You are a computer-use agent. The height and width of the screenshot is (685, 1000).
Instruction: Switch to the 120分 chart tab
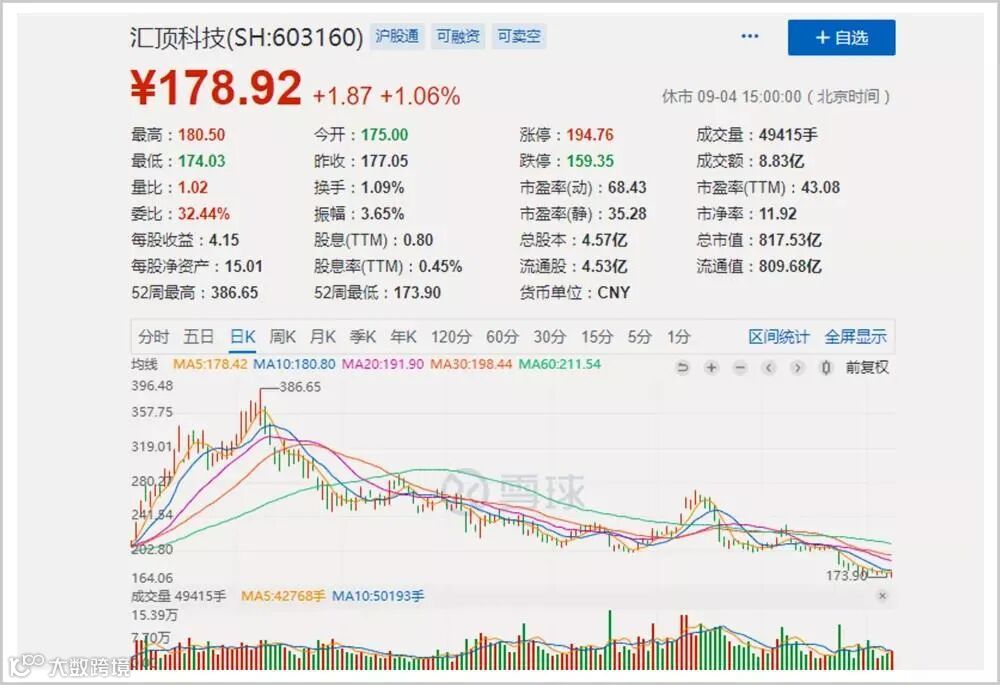tap(451, 337)
